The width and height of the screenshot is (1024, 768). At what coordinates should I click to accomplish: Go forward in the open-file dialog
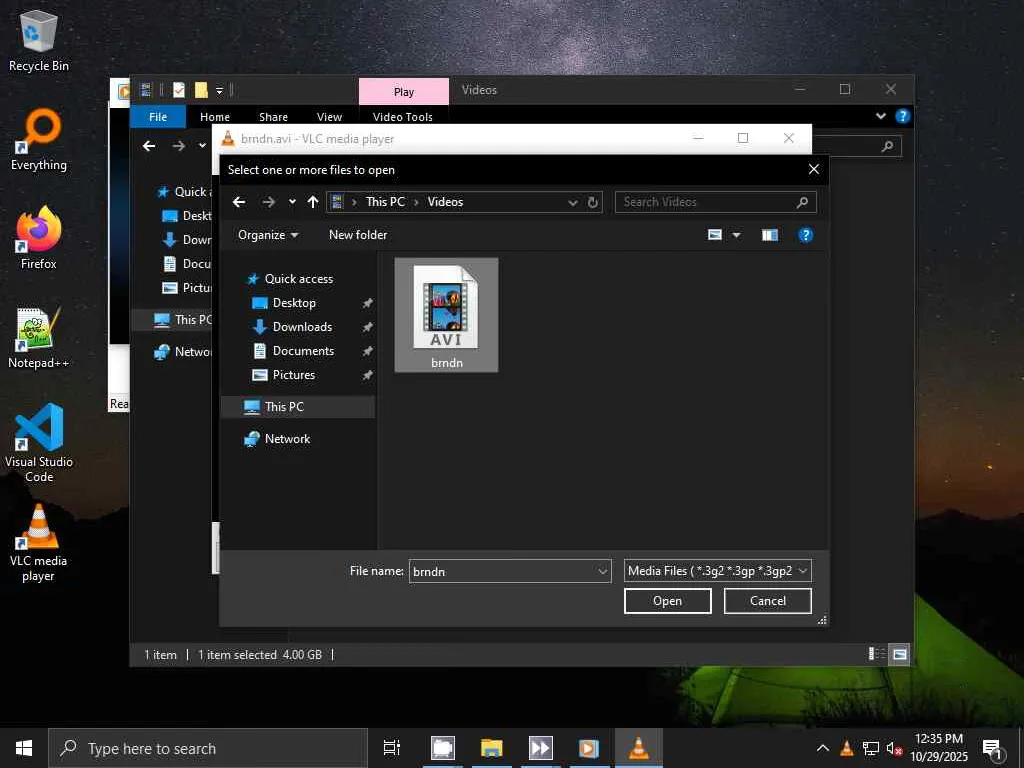click(x=268, y=202)
